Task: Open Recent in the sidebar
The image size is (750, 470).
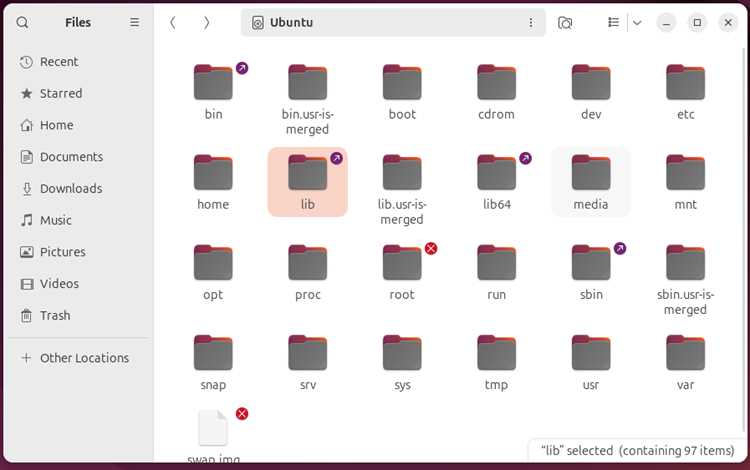Action: 79,62
